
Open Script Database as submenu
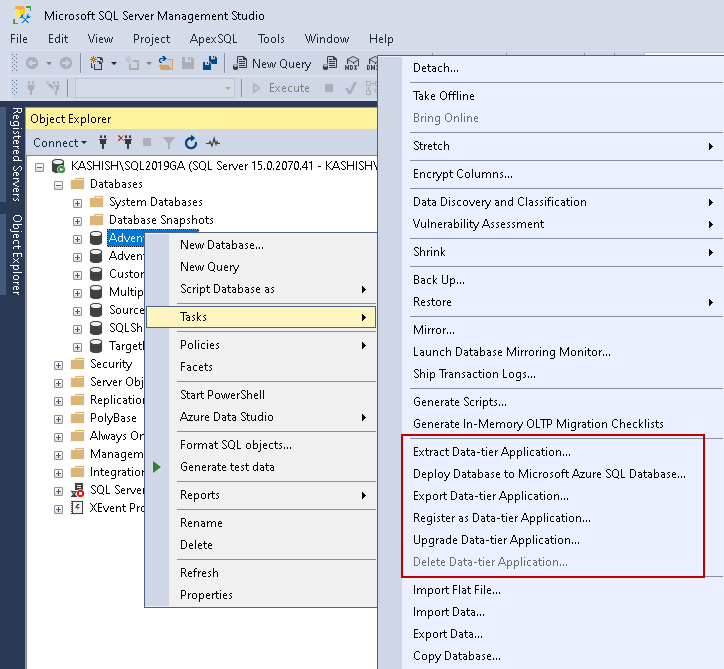(x=261, y=289)
